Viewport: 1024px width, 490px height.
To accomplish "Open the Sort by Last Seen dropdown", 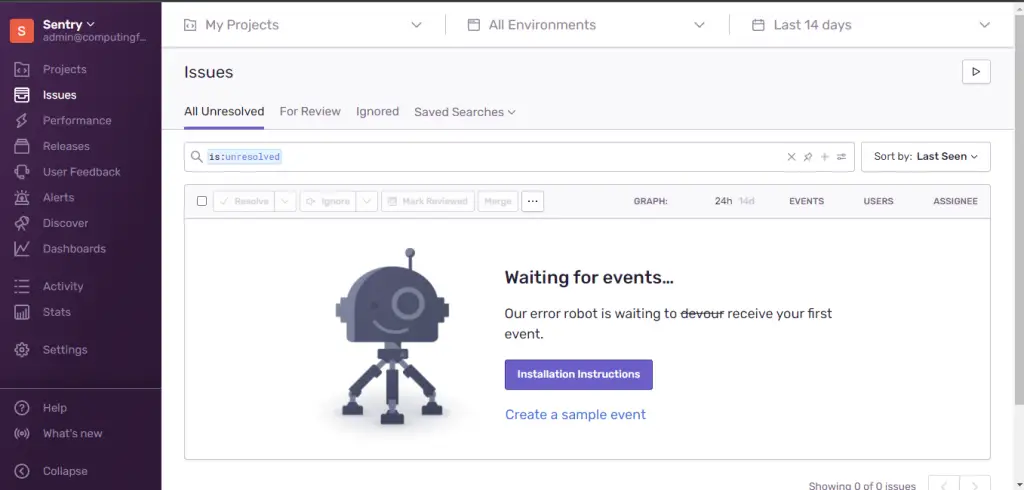I will (926, 157).
